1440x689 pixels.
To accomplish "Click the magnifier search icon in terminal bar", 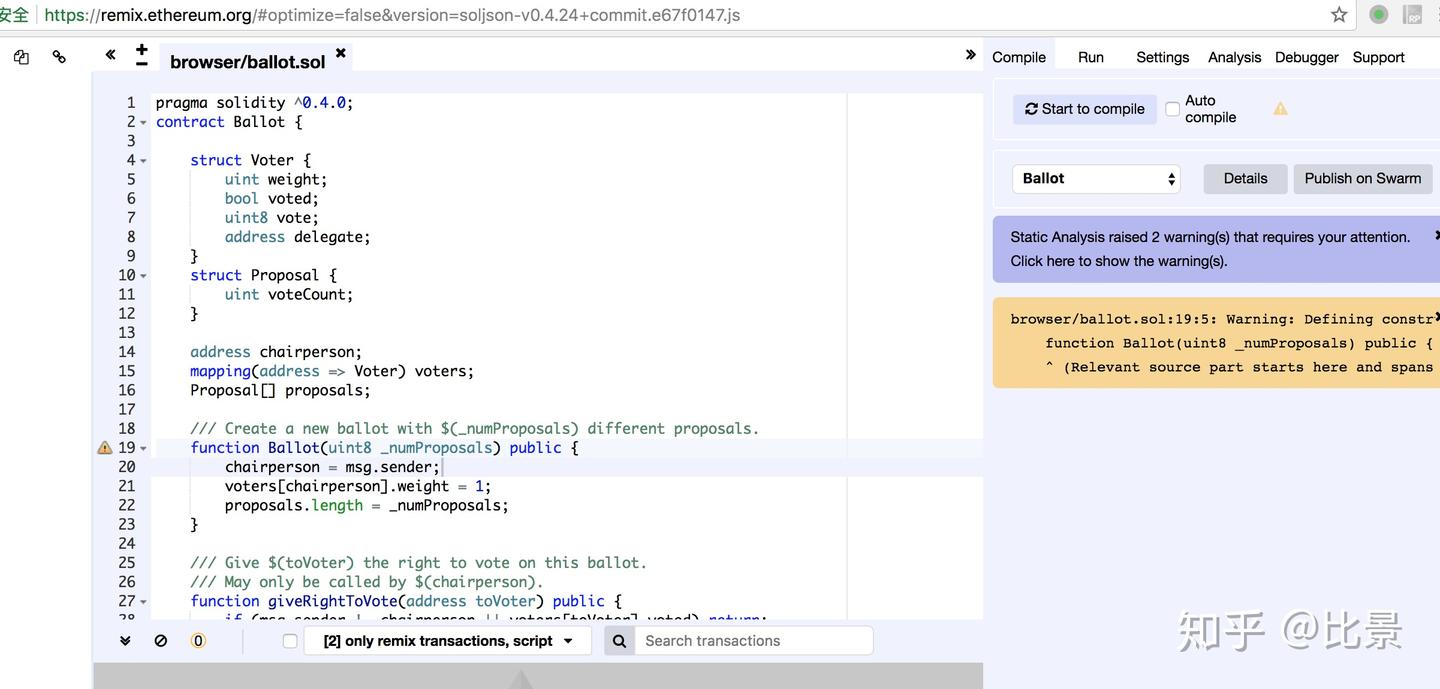I will 619,641.
